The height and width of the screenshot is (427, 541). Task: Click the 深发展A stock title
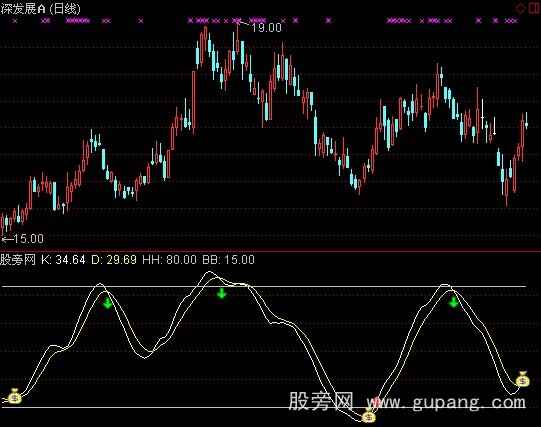point(23,9)
